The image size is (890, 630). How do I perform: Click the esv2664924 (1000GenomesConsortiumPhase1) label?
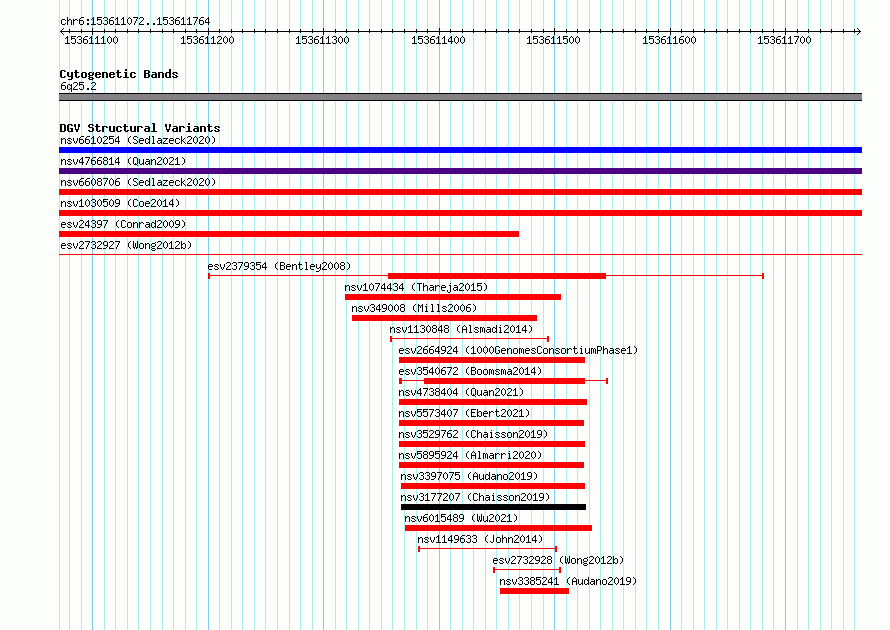518,350
